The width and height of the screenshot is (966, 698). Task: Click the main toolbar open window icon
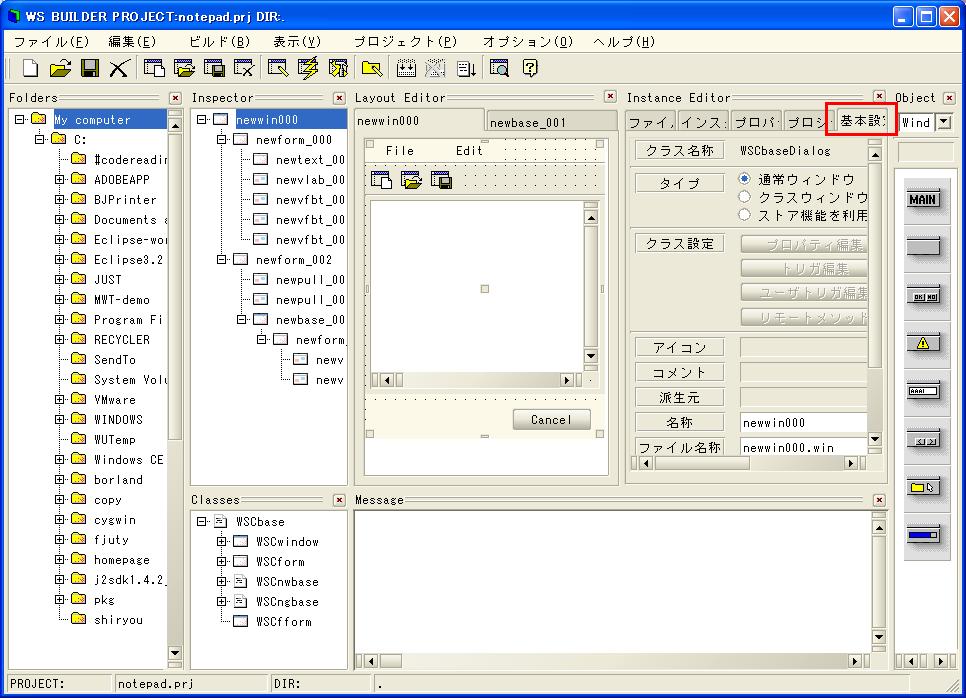click(184, 68)
